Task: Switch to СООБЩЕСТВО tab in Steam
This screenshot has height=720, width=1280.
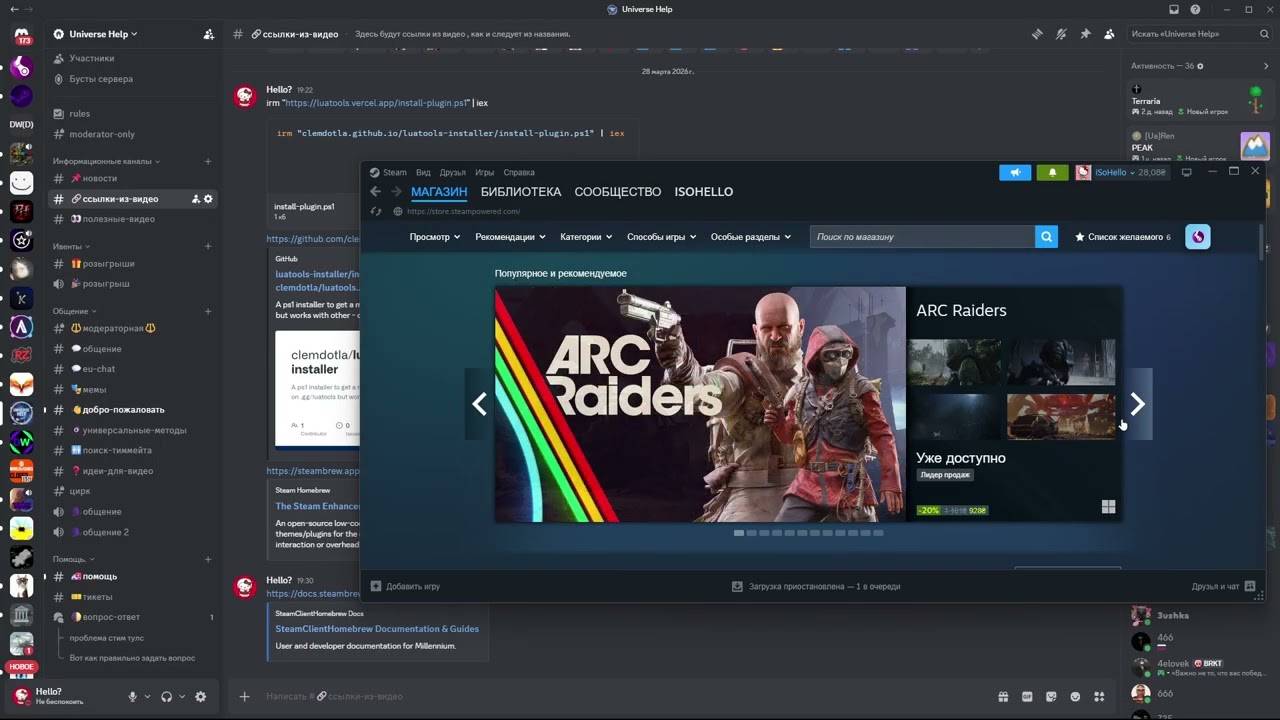Action: [618, 192]
